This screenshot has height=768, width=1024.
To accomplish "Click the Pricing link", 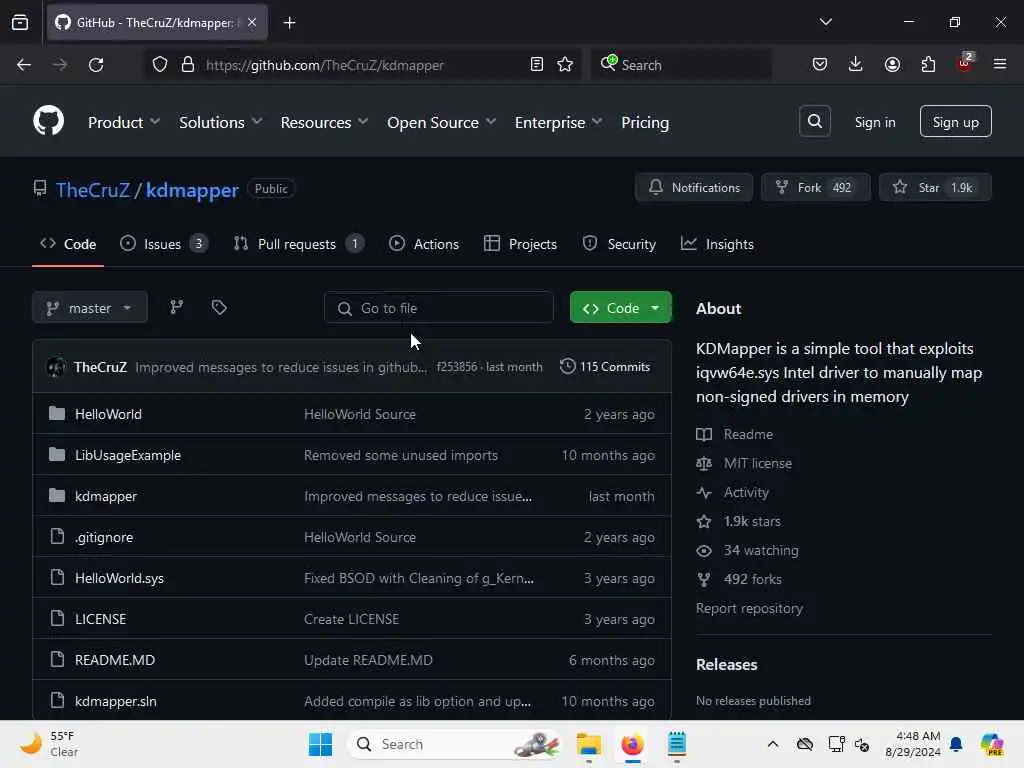I will click(x=645, y=122).
